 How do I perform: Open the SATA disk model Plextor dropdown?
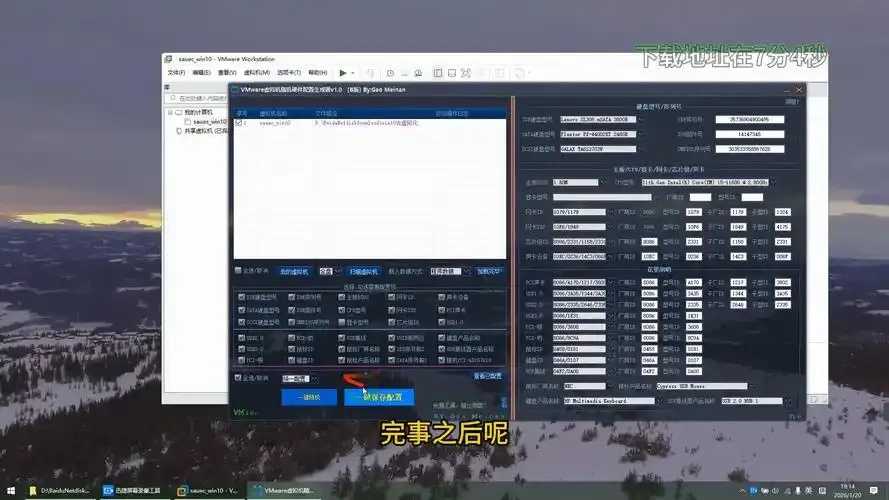pyautogui.click(x=602, y=134)
